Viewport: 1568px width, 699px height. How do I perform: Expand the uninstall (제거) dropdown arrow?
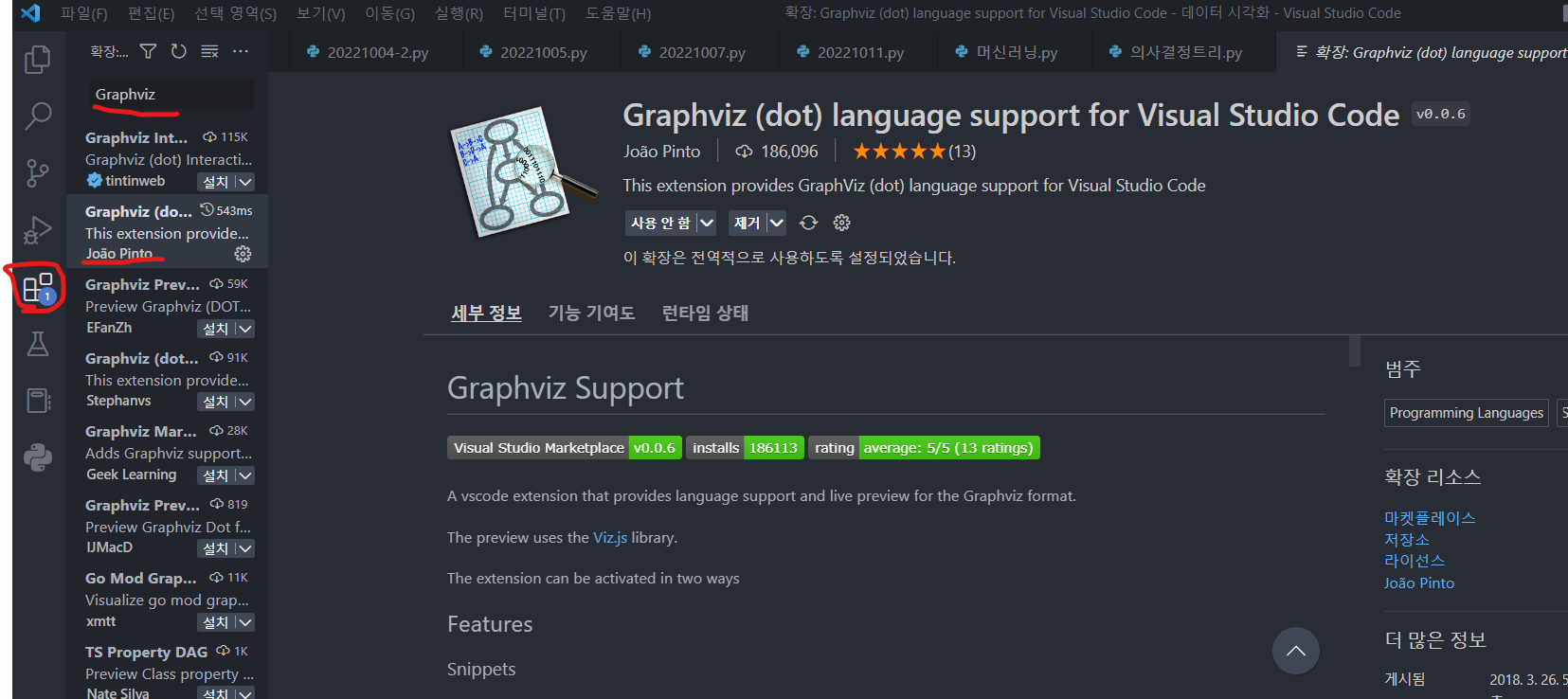coord(777,223)
